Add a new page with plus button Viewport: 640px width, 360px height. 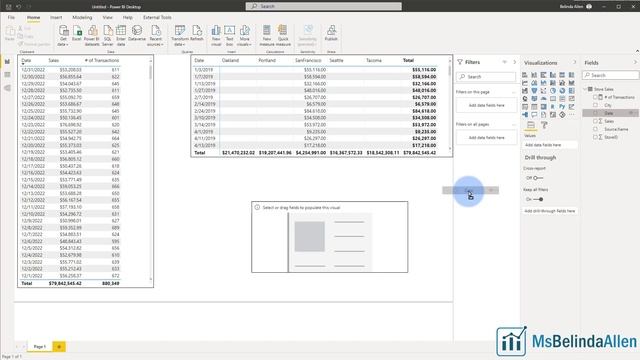pos(59,347)
